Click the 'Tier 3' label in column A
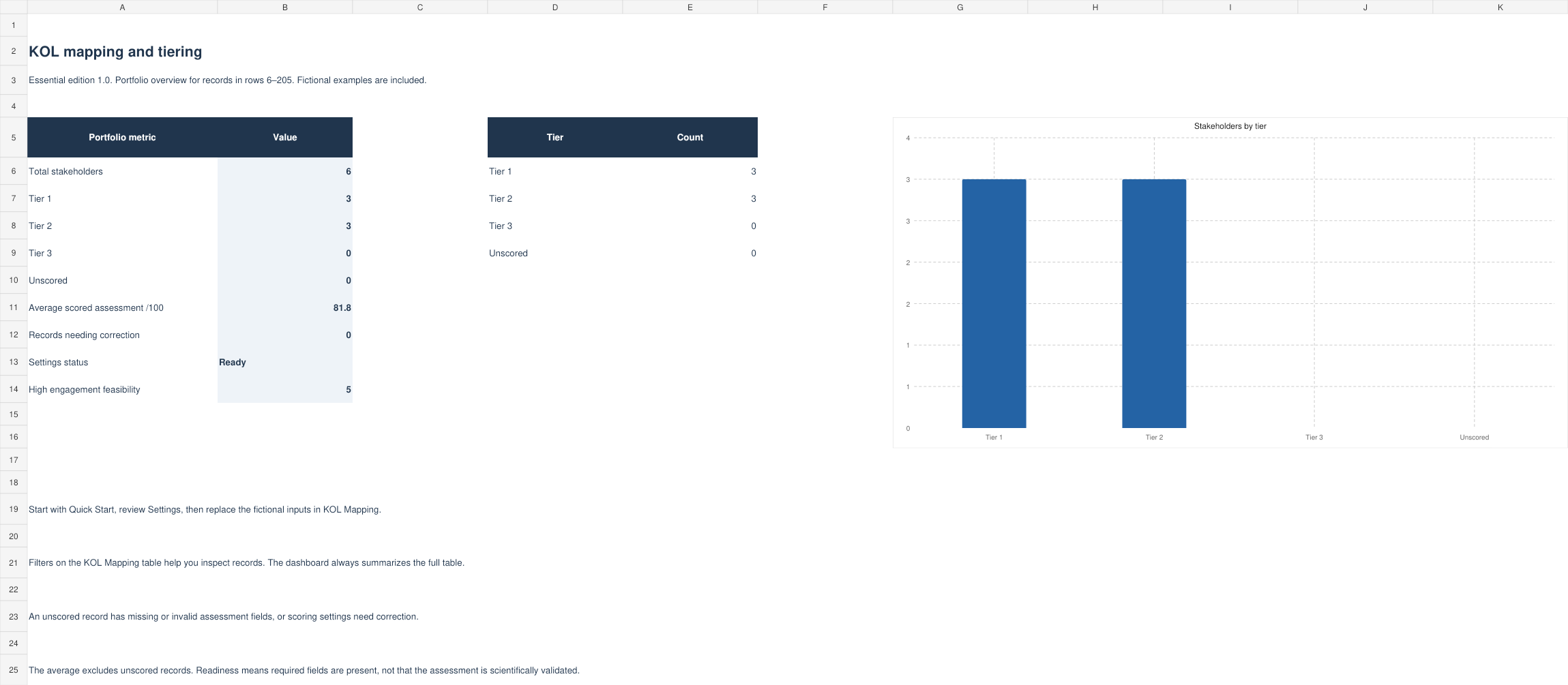Viewport: 1568px width, 685px height. pos(122,253)
